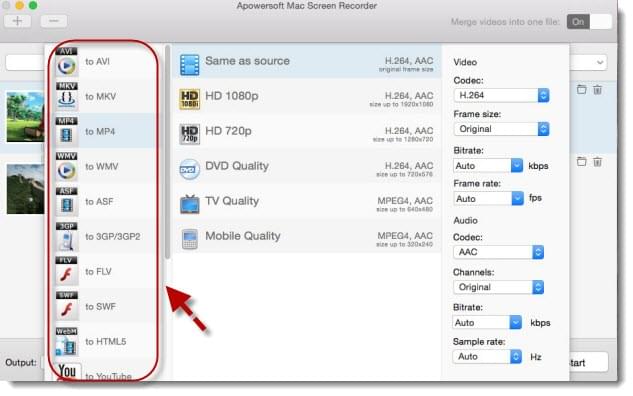
Task: Toggle Merge videos into one file switch
Action: click(589, 22)
